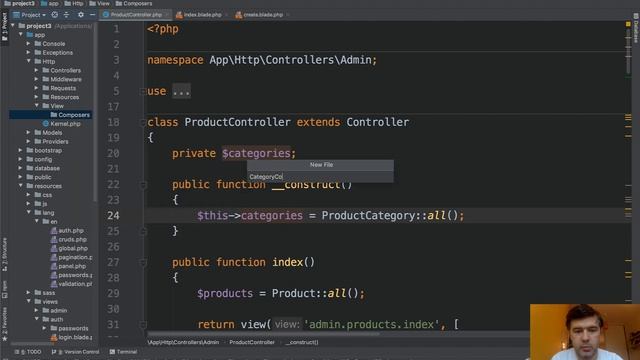Expand the Controllers folder arrow

coord(36,70)
